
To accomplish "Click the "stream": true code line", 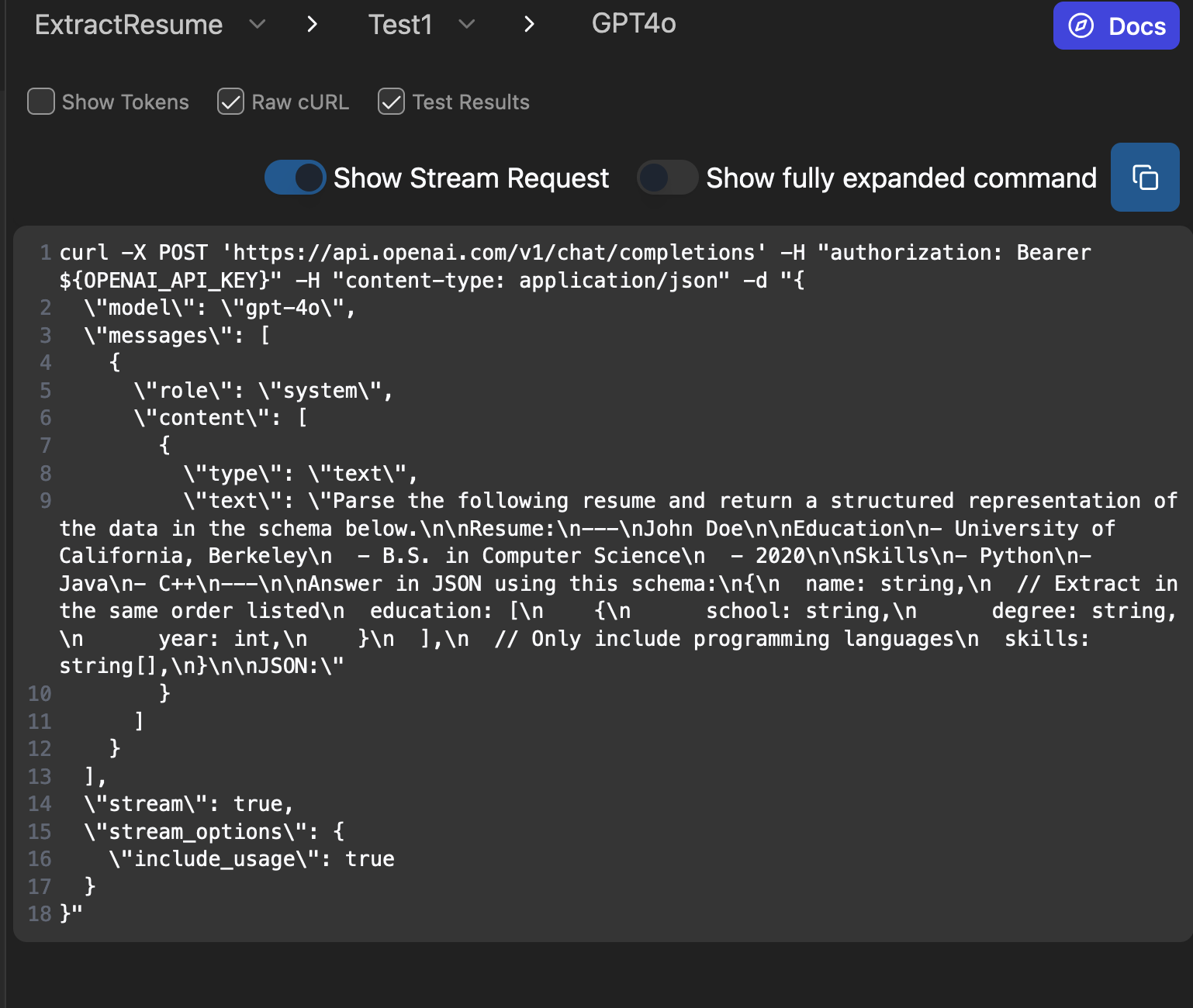I will (188, 804).
